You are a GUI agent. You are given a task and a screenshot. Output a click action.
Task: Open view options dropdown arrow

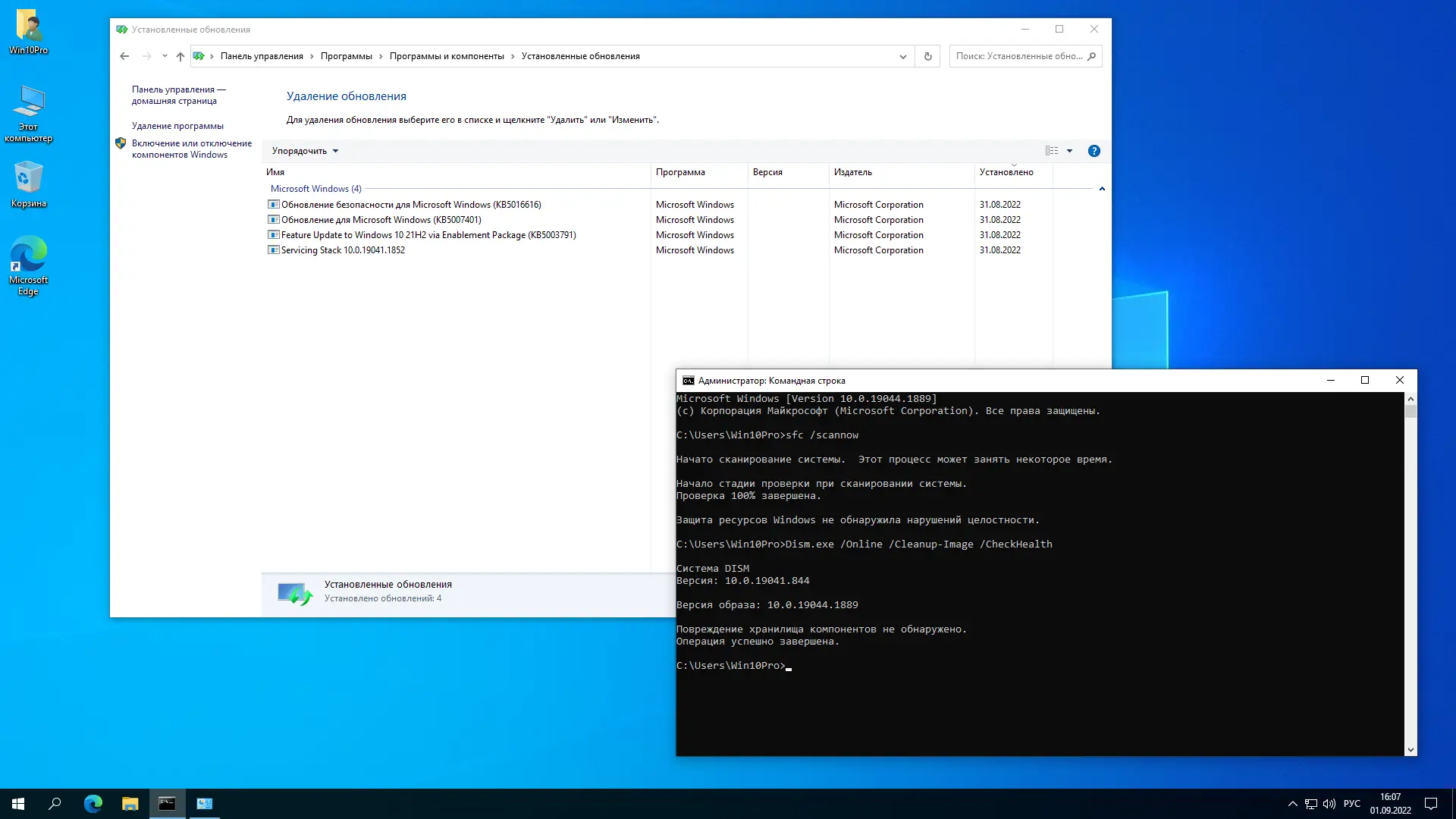click(x=1070, y=151)
